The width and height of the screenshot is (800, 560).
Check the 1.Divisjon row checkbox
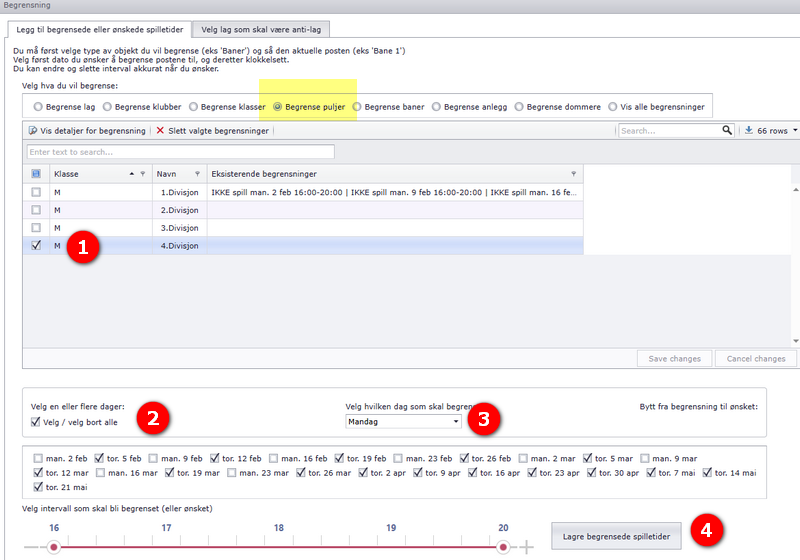[36, 192]
